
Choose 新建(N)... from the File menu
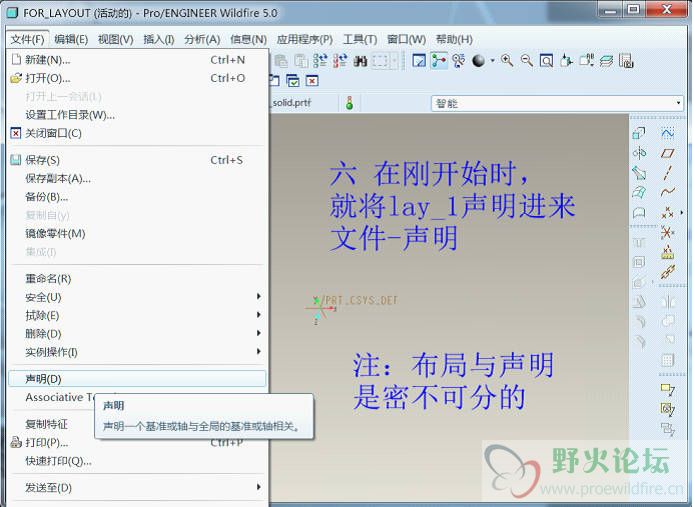[x=137, y=60]
